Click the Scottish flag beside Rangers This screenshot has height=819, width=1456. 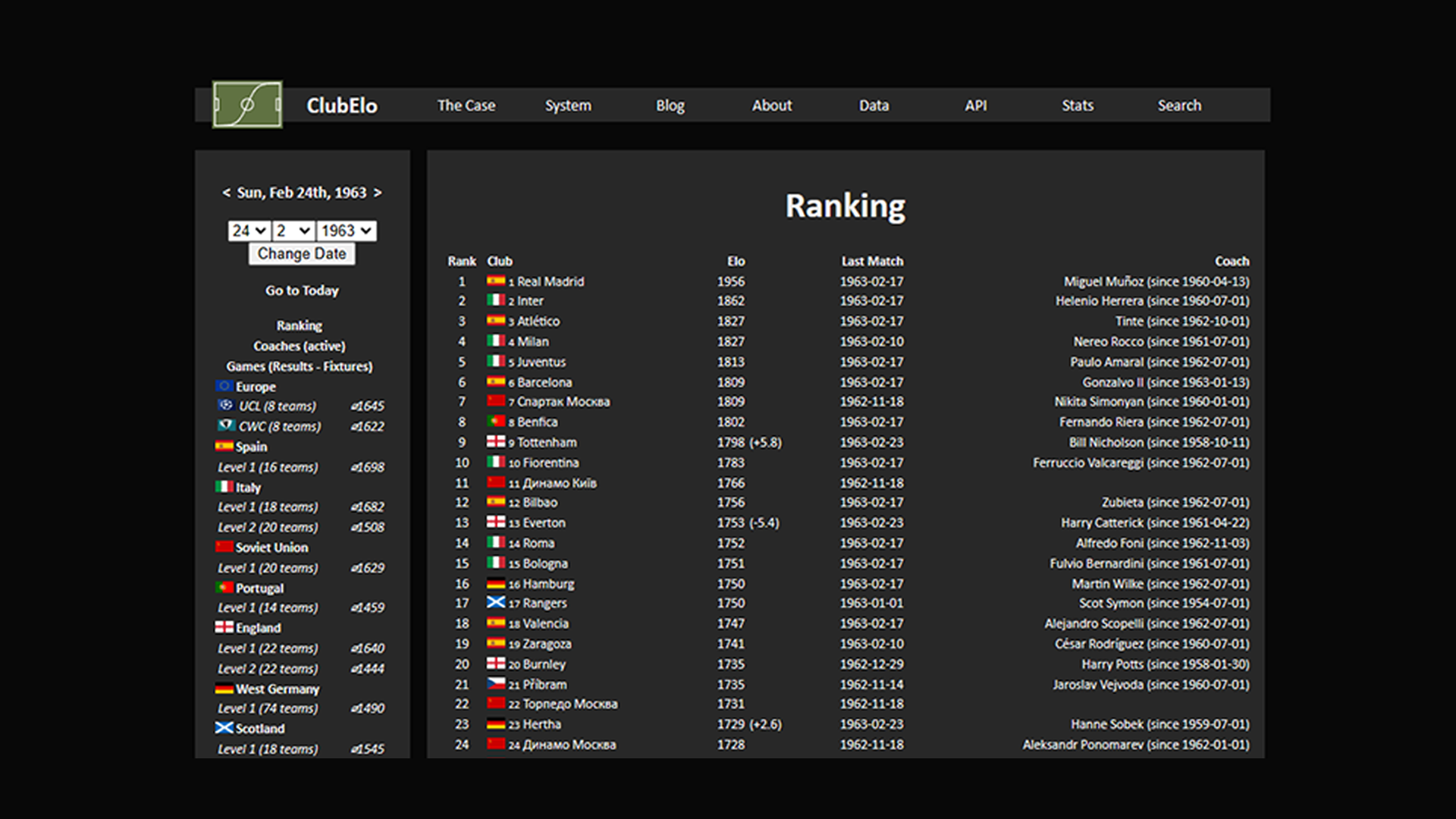(x=496, y=602)
